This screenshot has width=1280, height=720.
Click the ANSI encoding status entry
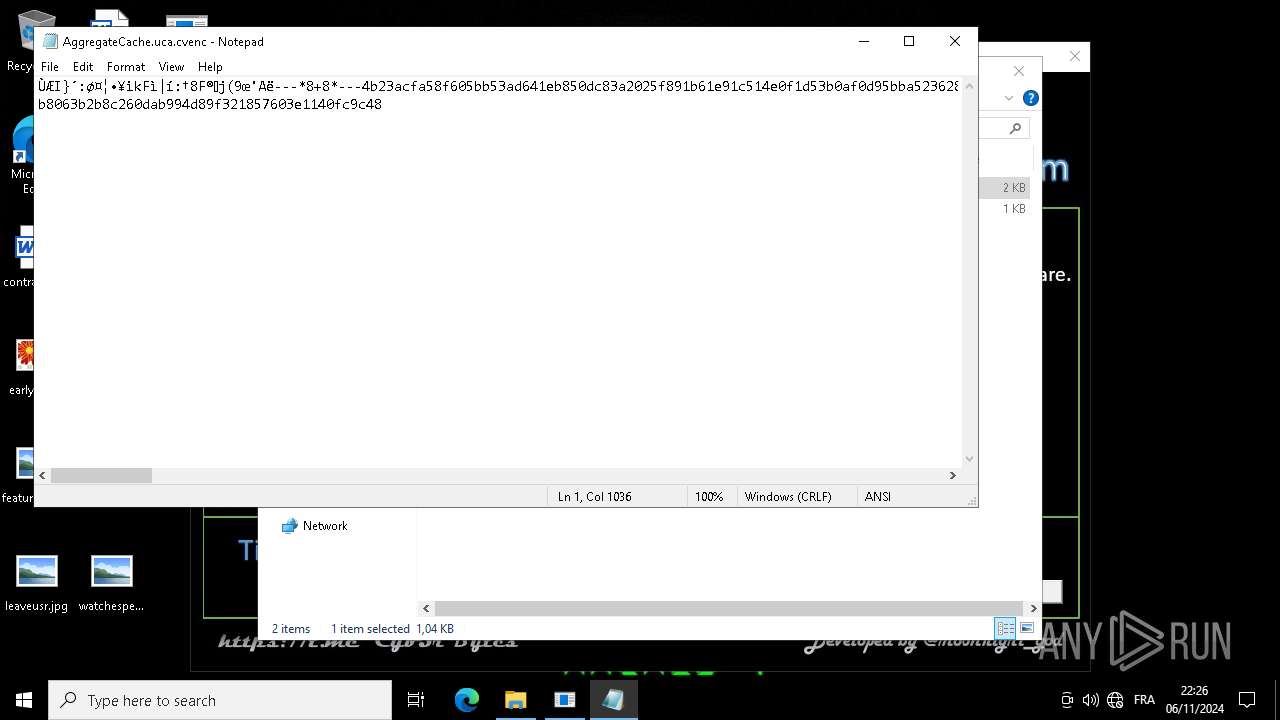(x=878, y=497)
